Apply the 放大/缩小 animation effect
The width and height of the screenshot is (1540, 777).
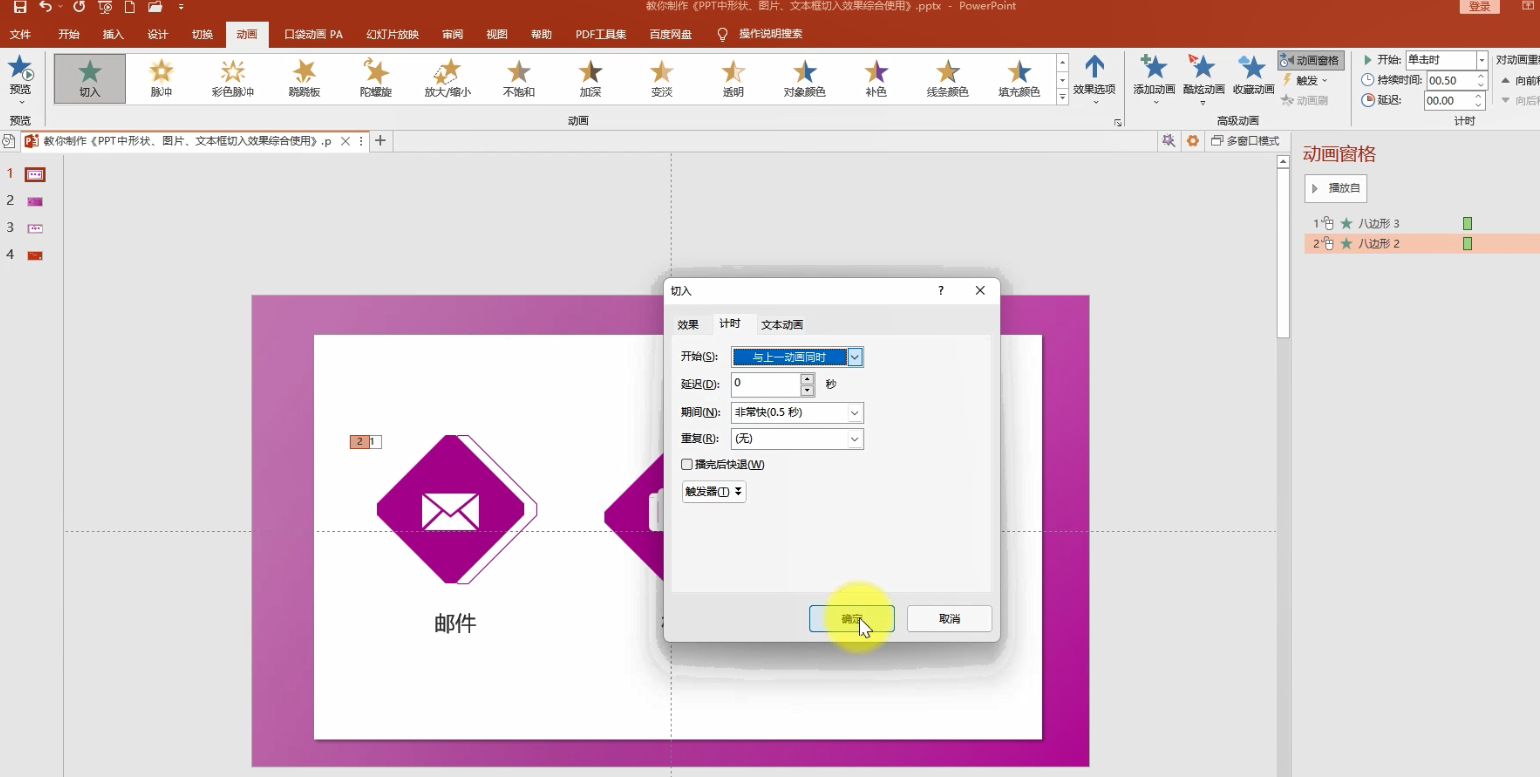447,78
